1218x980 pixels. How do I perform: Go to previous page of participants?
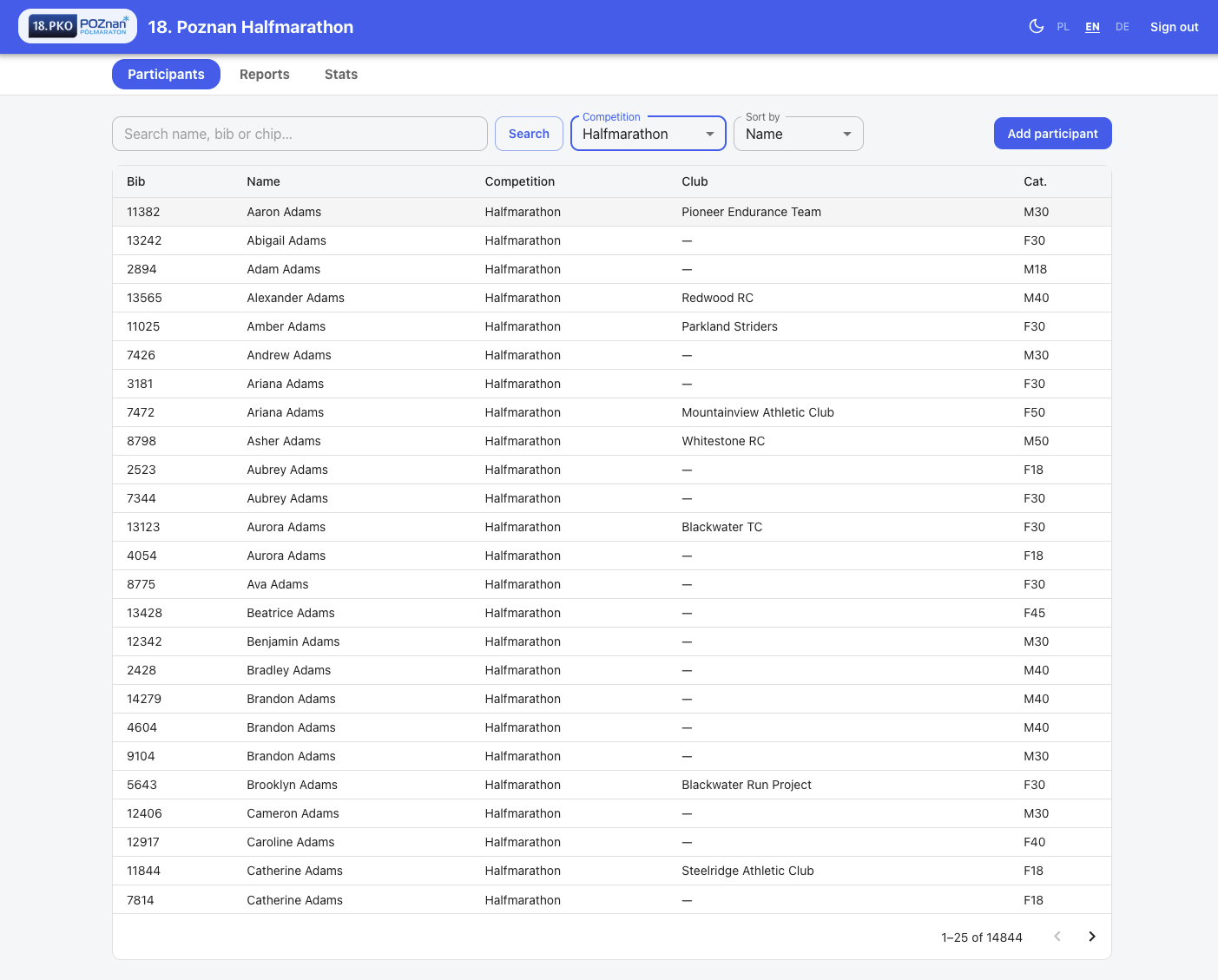(1057, 937)
